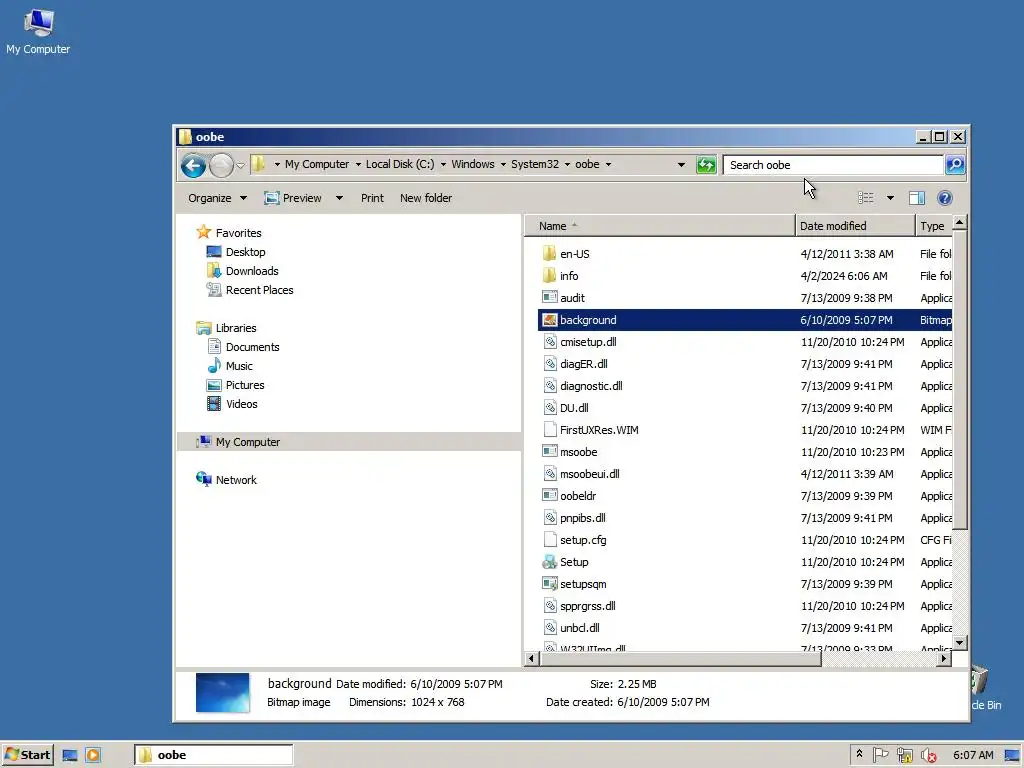Expand the Windows breadcrumb arrow
The width and height of the screenshot is (1024, 768).
(504, 165)
